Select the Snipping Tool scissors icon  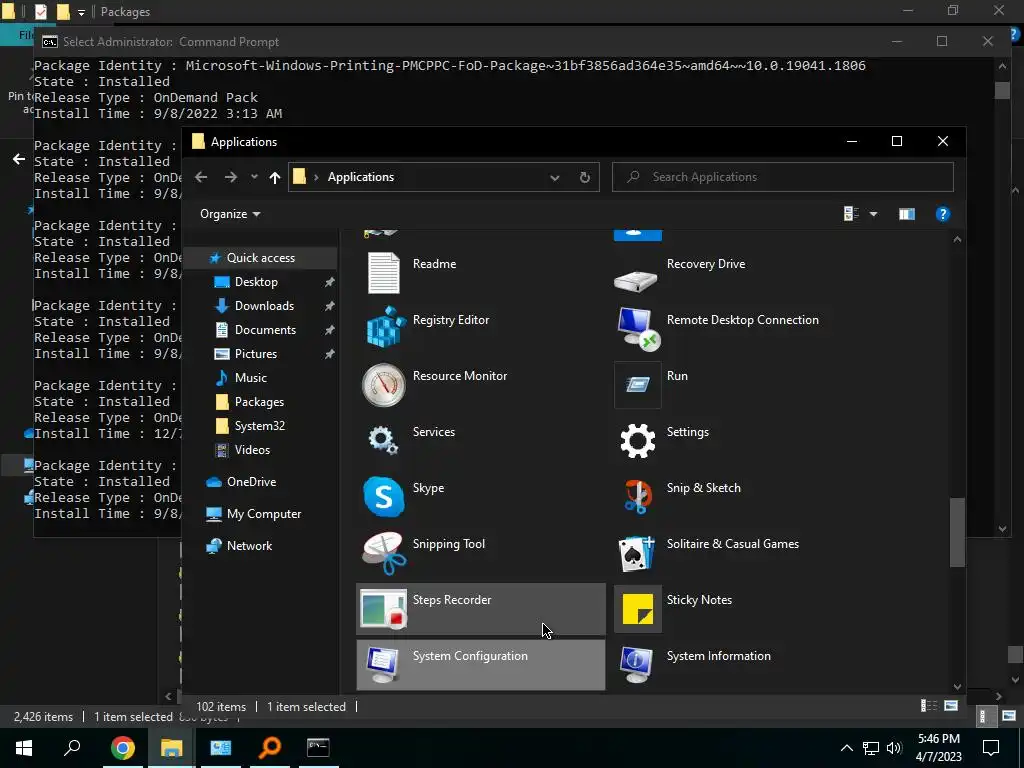384,553
